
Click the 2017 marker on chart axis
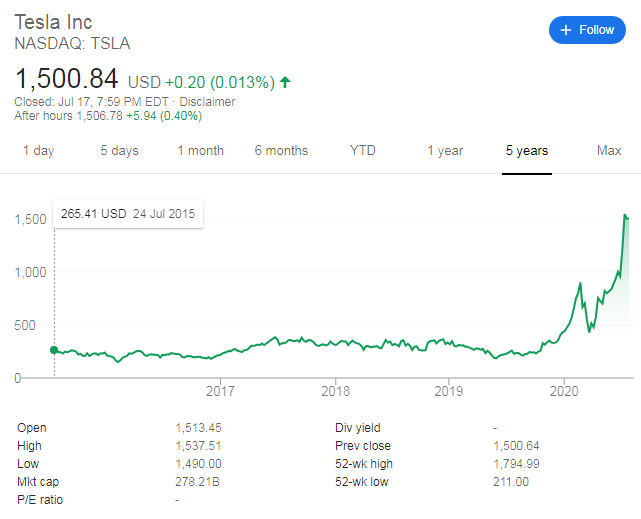(x=220, y=391)
